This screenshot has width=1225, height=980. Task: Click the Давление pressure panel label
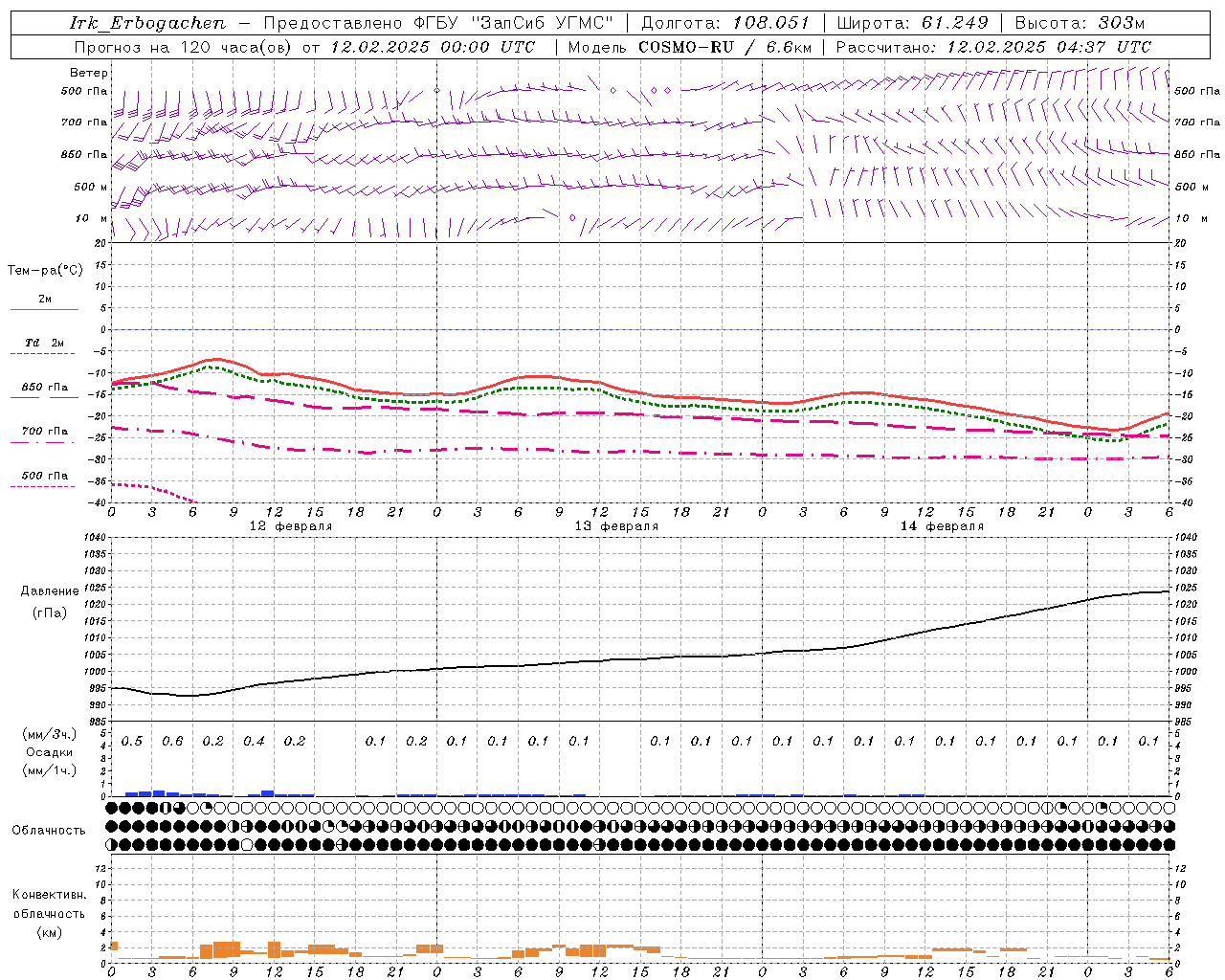(x=50, y=591)
